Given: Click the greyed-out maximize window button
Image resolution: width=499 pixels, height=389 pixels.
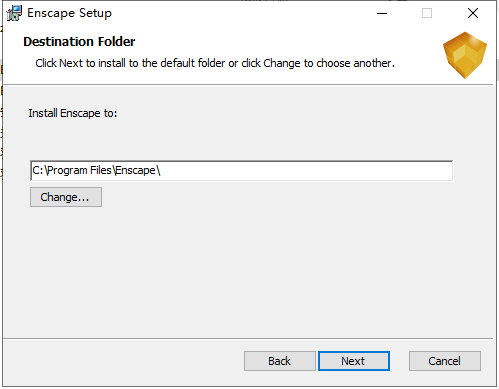Looking at the screenshot, I should coord(427,13).
